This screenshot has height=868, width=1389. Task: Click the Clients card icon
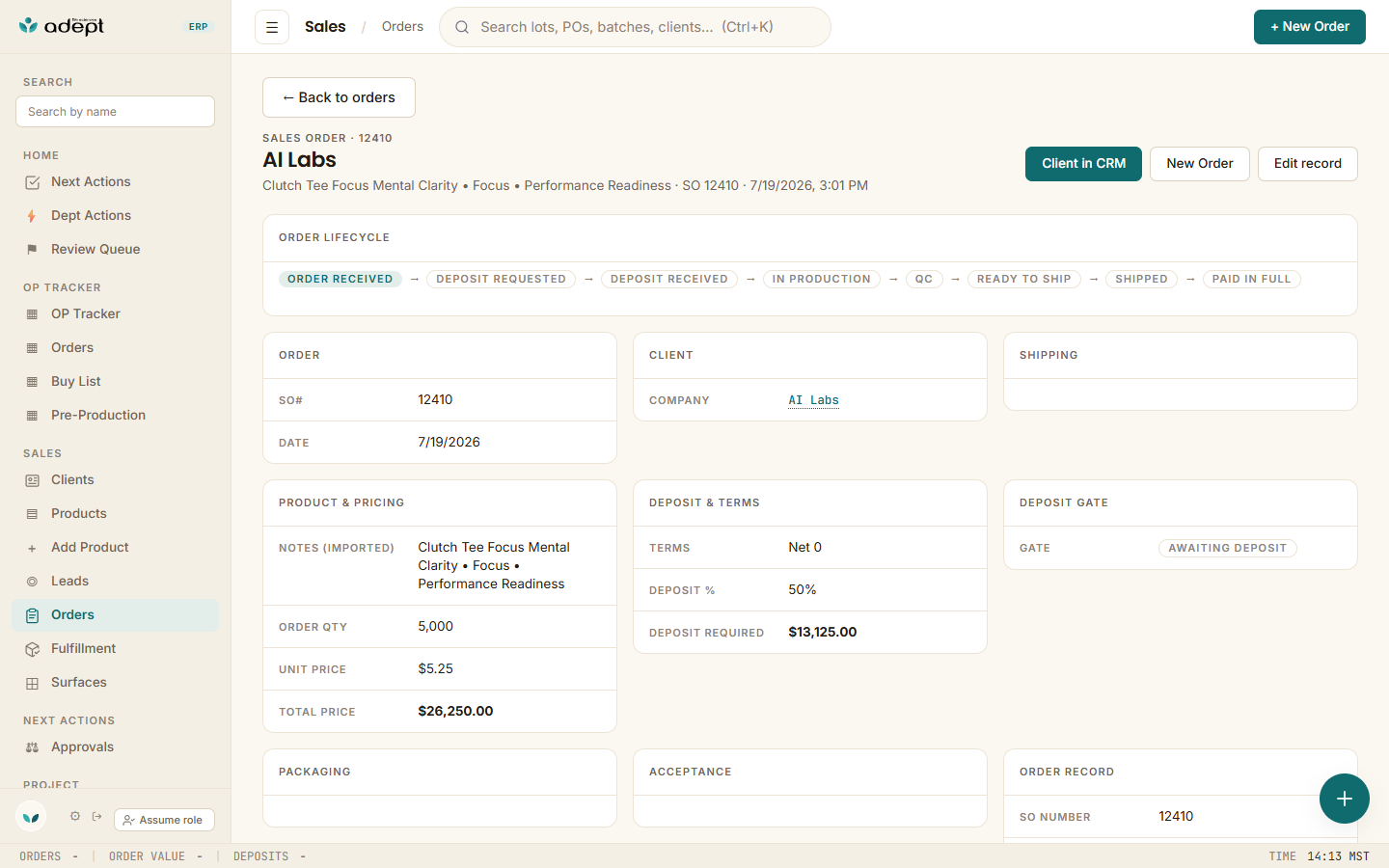[32, 480]
